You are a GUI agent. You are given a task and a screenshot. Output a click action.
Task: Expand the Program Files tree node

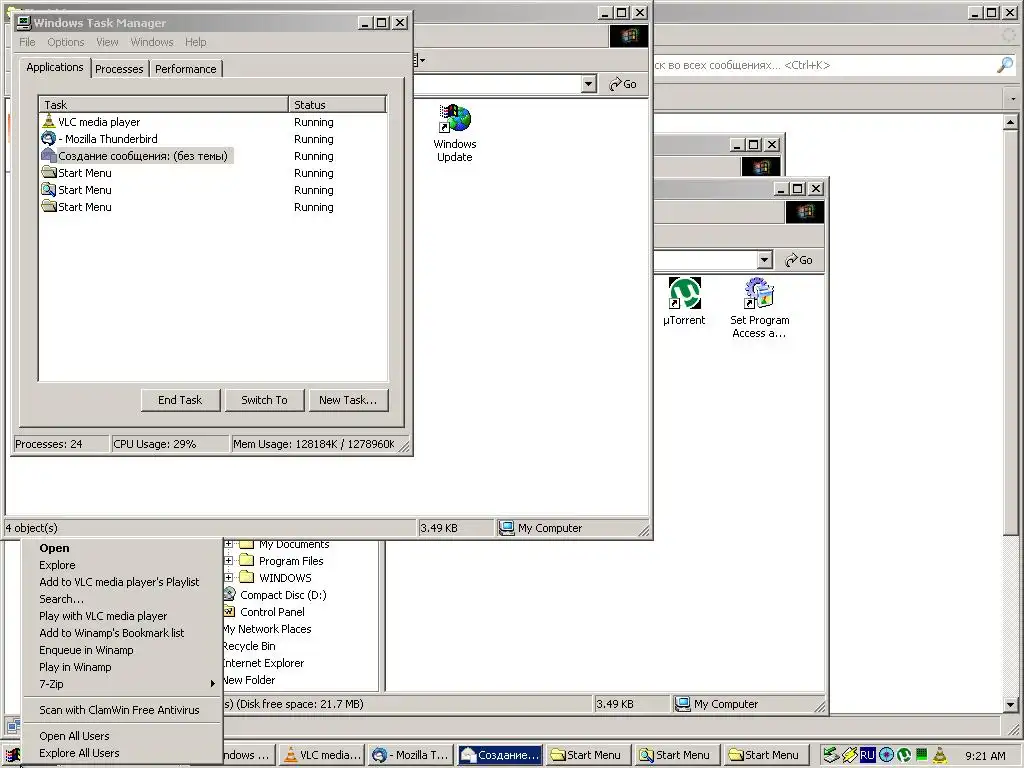[229, 560]
